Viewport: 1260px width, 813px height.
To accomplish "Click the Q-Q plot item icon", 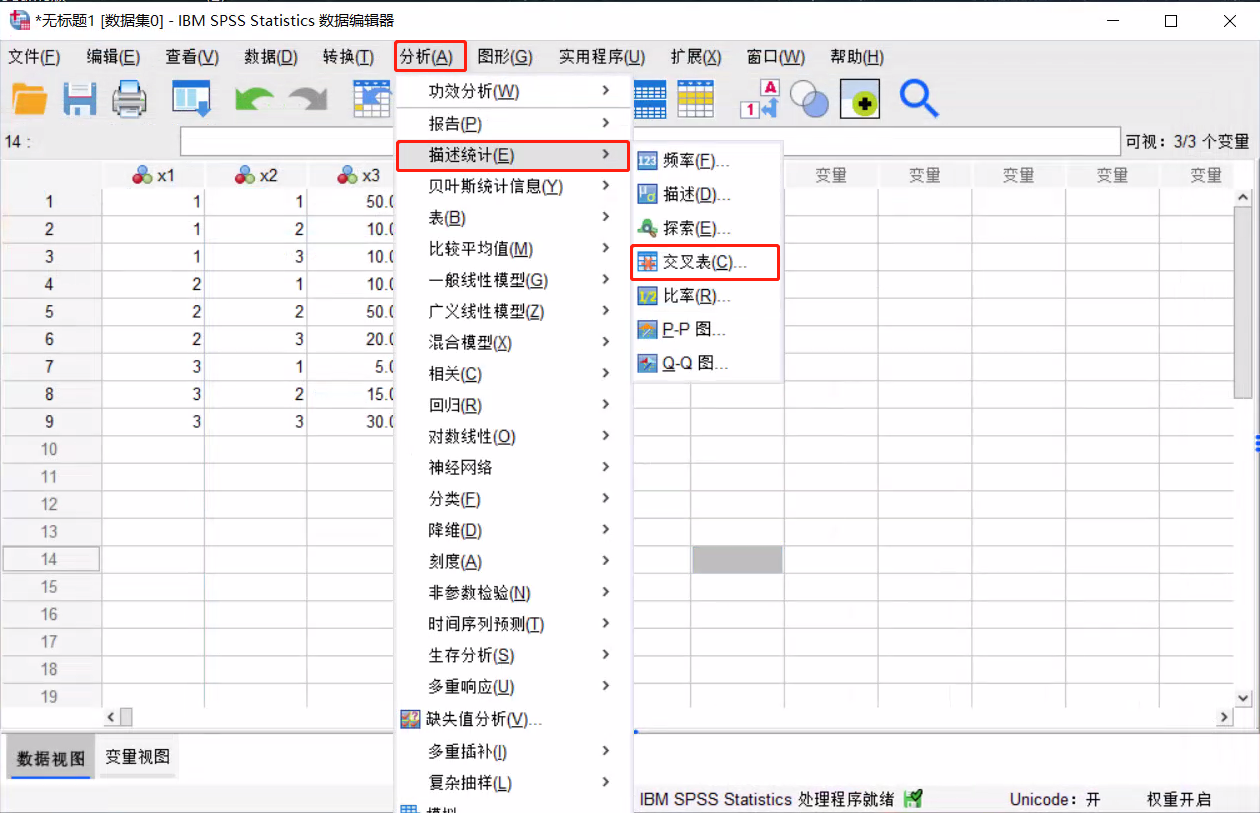I will click(647, 363).
